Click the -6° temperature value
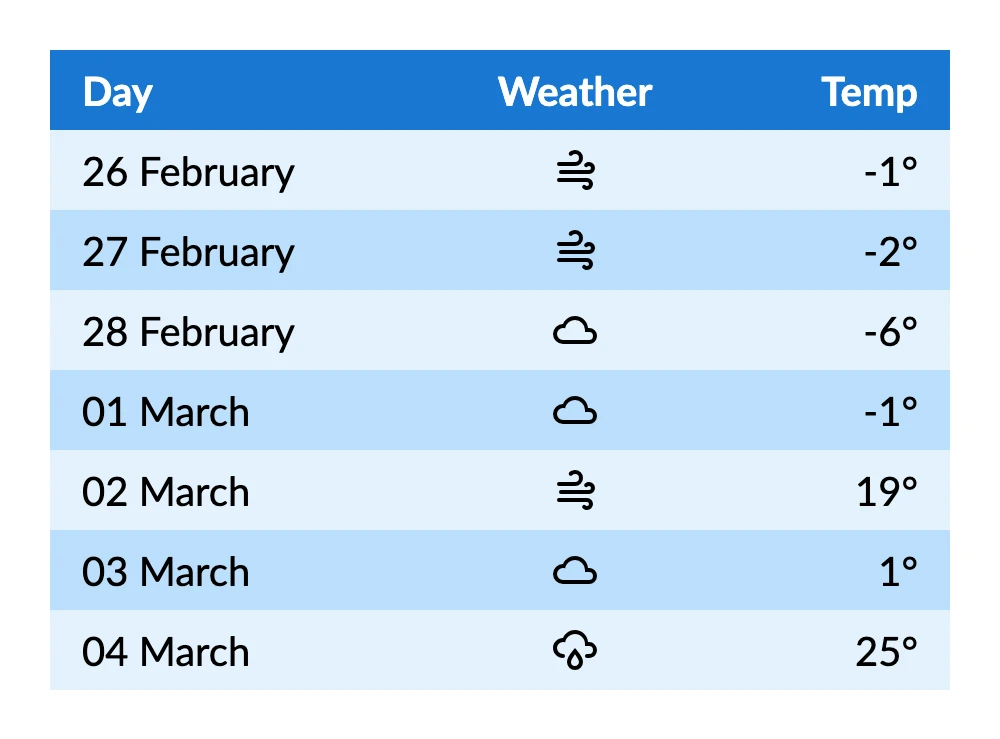This screenshot has width=1000, height=739. [890, 332]
